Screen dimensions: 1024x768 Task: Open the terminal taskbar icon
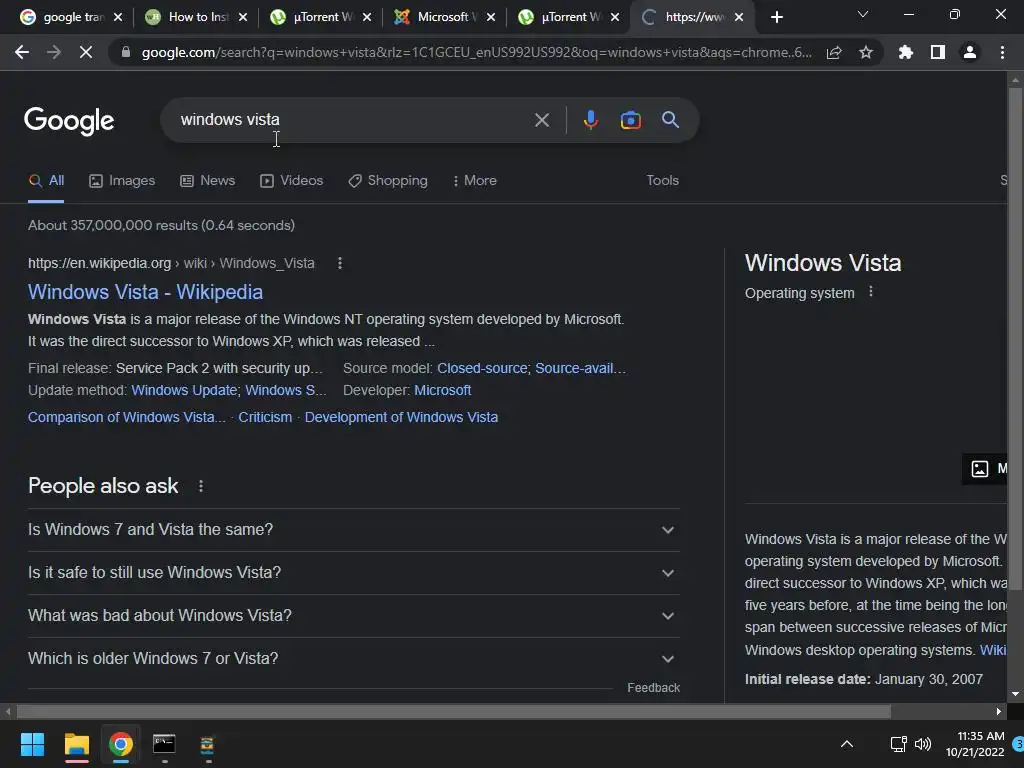164,744
